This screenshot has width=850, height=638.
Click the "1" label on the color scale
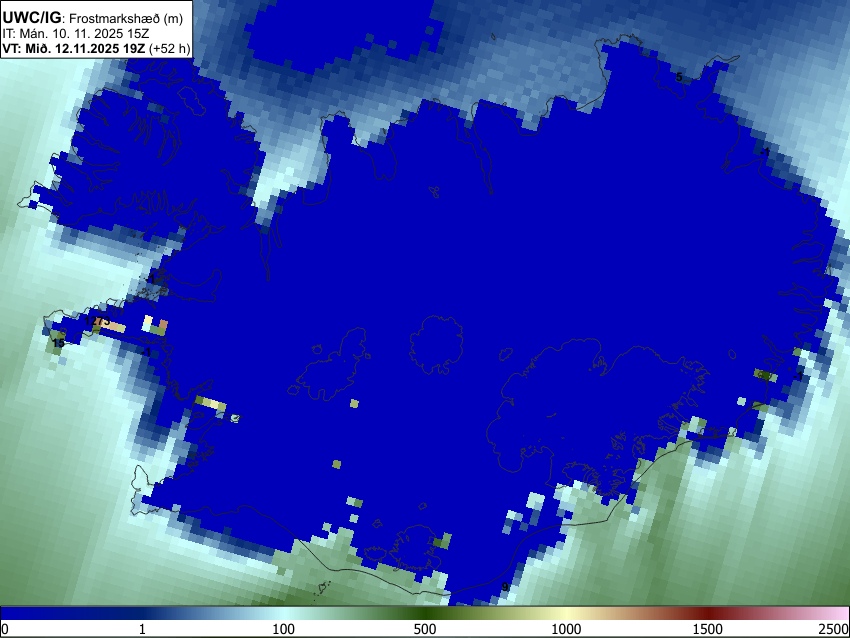click(142, 629)
